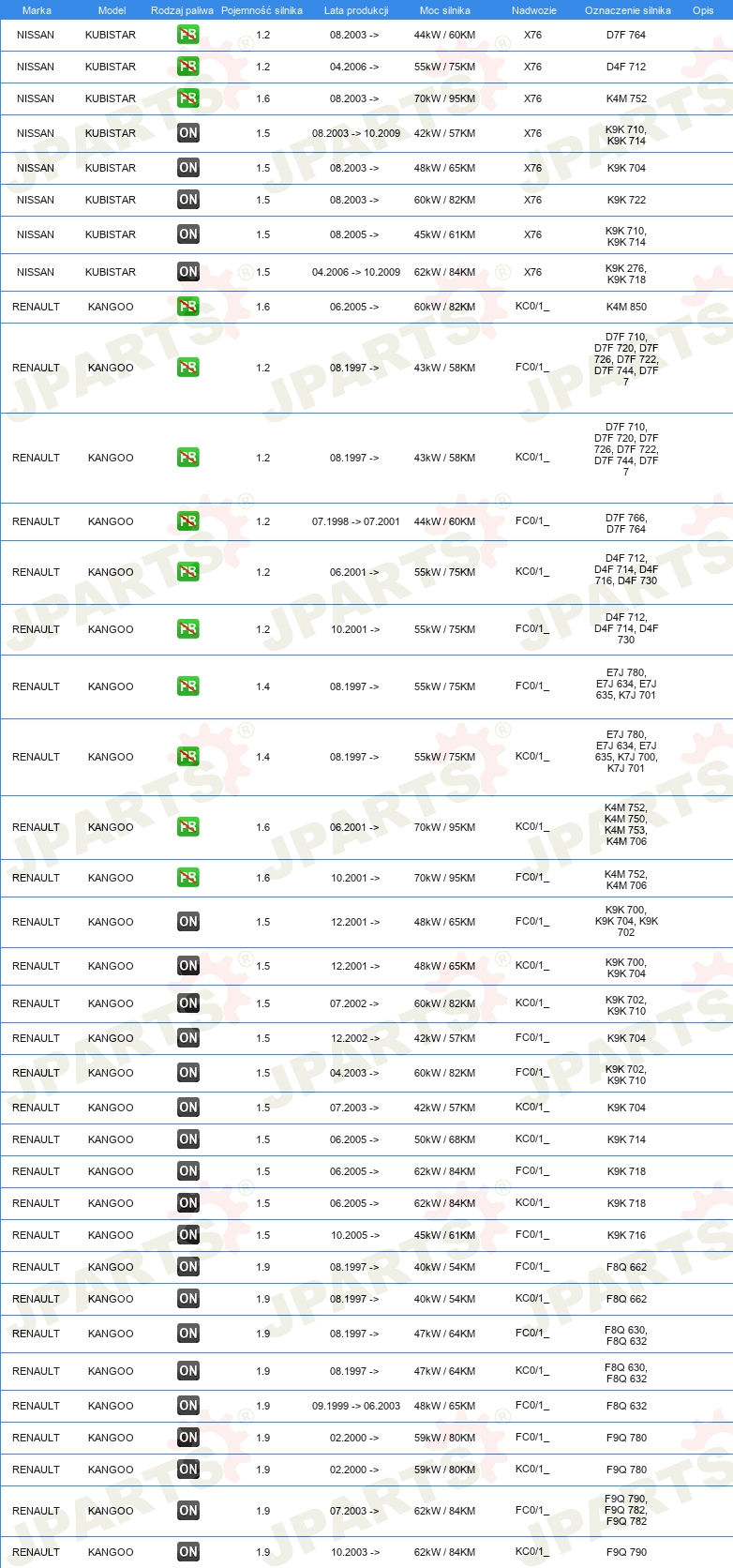Screen dimensions: 733x1568
Task: Select diesel ON icon in Kubistar K9K 704 row
Action: pyautogui.click(x=188, y=168)
